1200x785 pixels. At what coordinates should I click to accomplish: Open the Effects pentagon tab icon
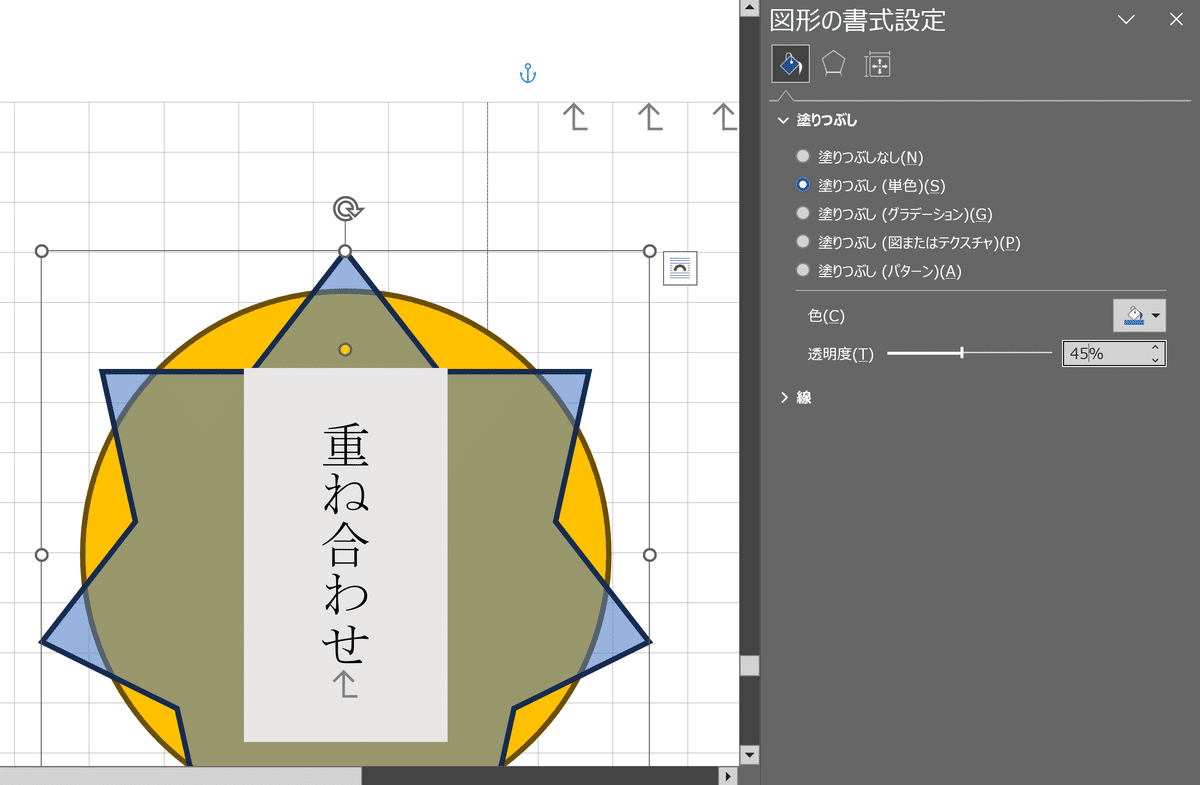834,65
